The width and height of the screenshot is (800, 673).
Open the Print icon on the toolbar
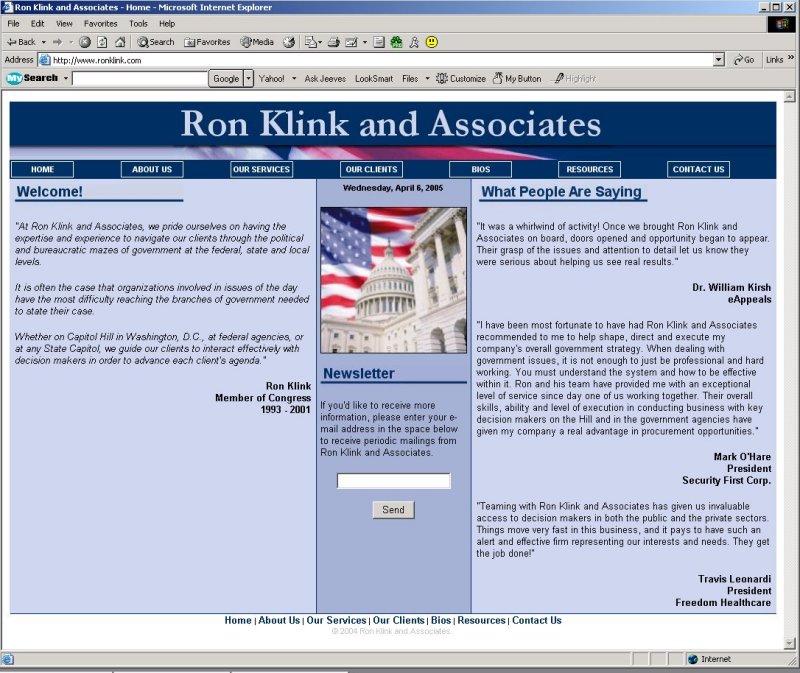[x=333, y=42]
